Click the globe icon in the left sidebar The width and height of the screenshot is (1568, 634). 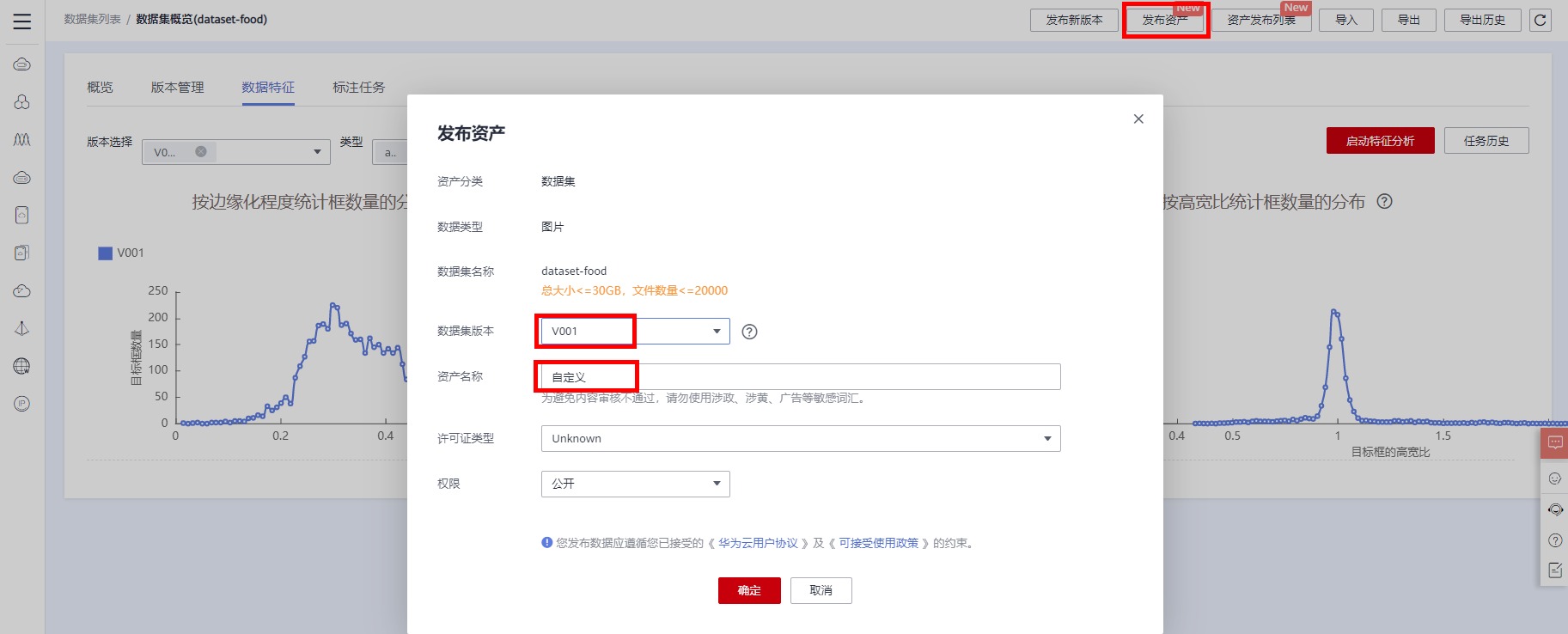click(22, 366)
